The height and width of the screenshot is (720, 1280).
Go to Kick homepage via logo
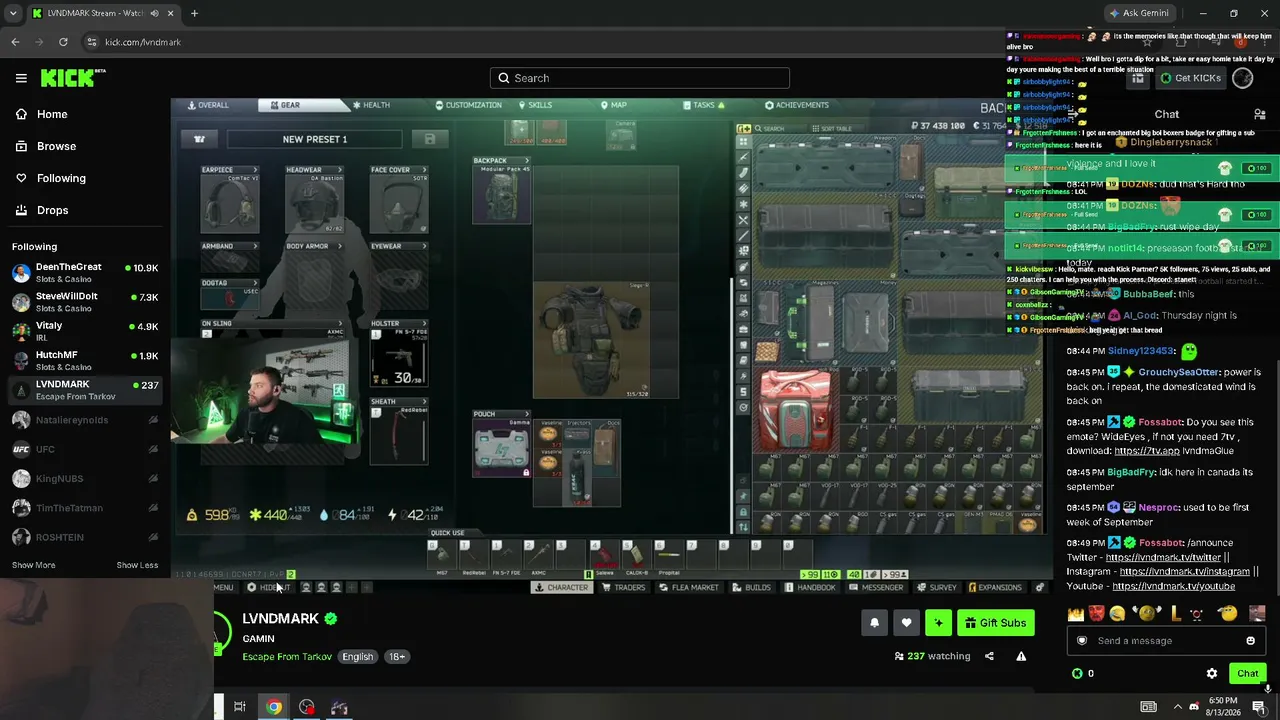pos(73,78)
